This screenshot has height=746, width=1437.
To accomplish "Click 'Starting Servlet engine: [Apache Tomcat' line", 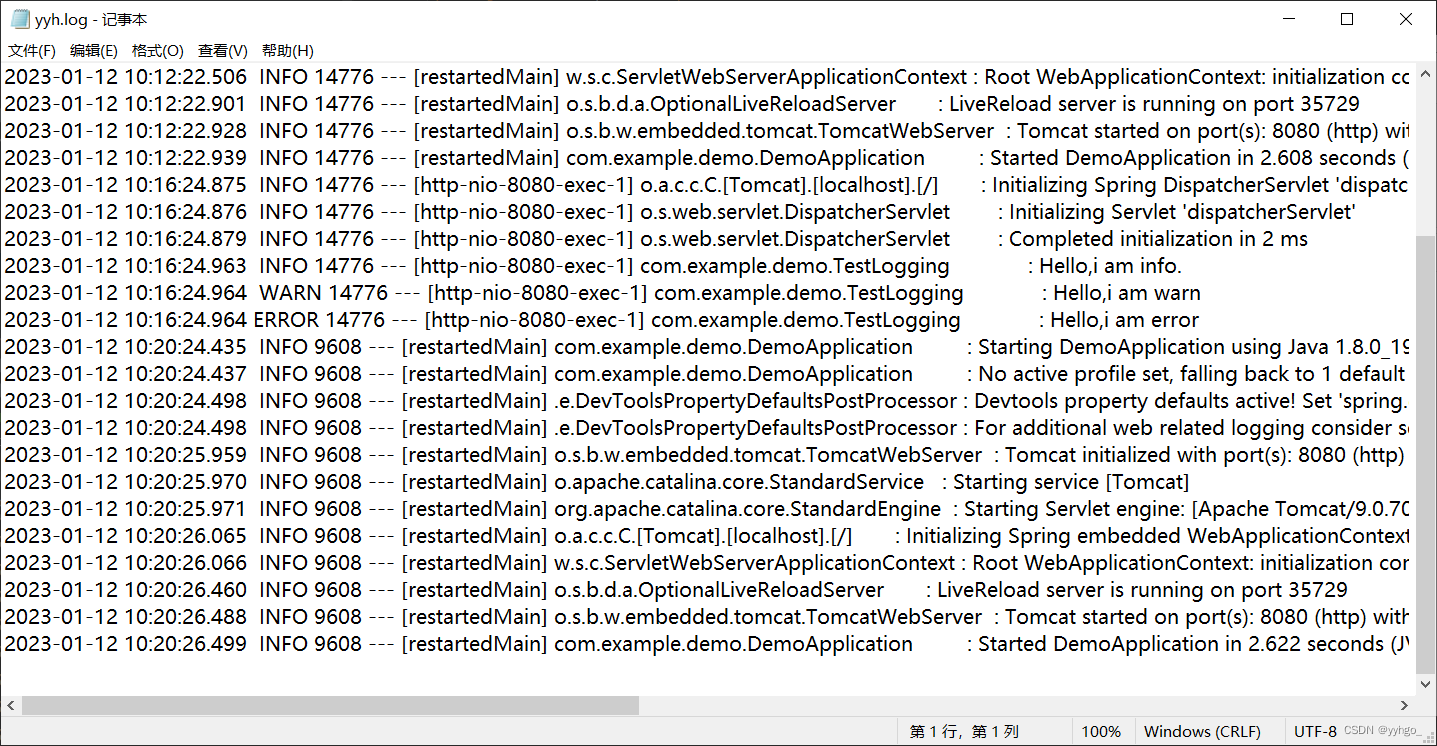I will pos(707,509).
